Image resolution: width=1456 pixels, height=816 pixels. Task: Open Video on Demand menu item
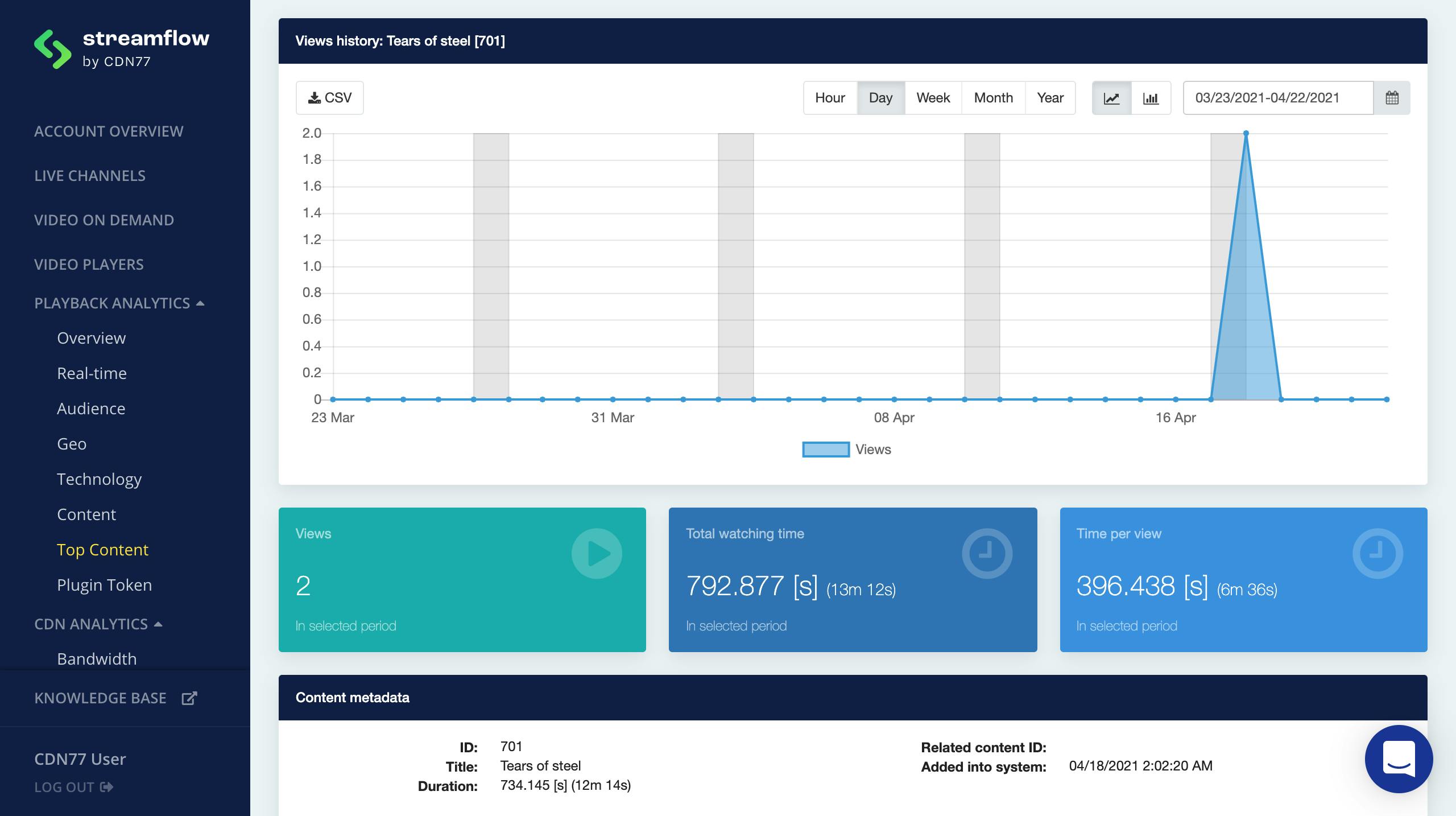tap(104, 220)
